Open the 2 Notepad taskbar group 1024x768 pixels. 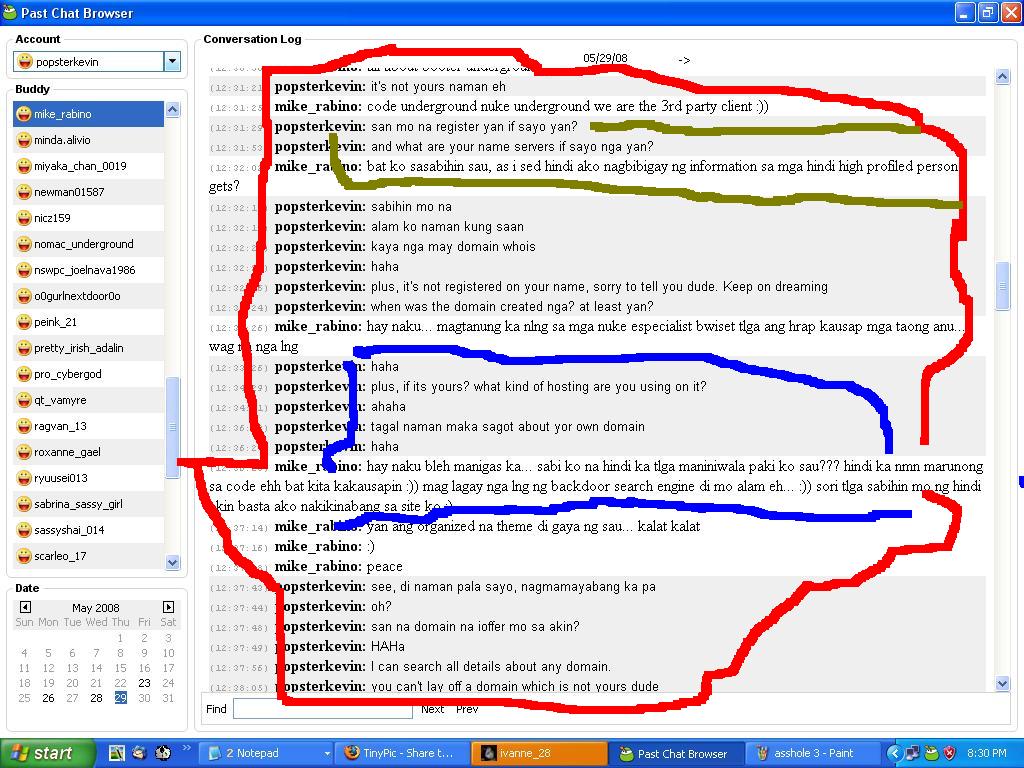tap(266, 754)
